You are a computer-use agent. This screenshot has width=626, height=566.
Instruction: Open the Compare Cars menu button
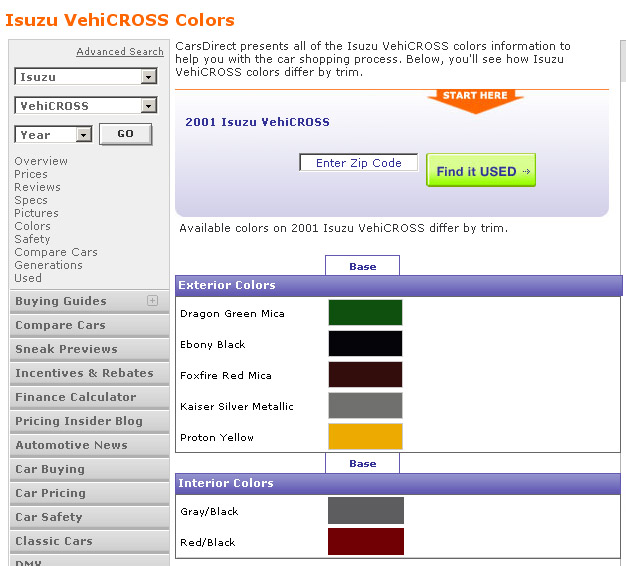pyautogui.click(x=89, y=325)
